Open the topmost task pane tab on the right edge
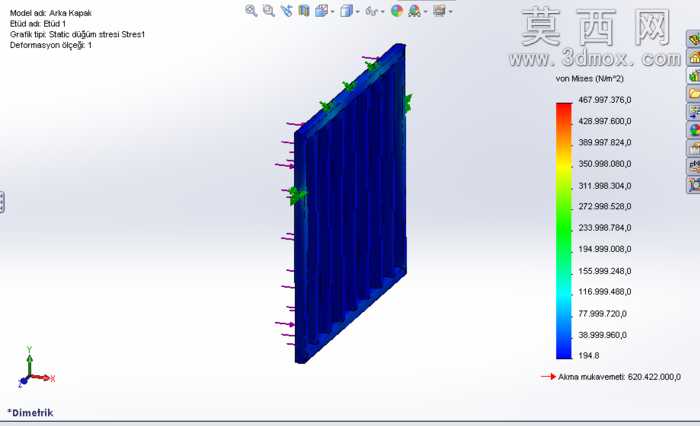This screenshot has width=700, height=426. click(x=693, y=39)
